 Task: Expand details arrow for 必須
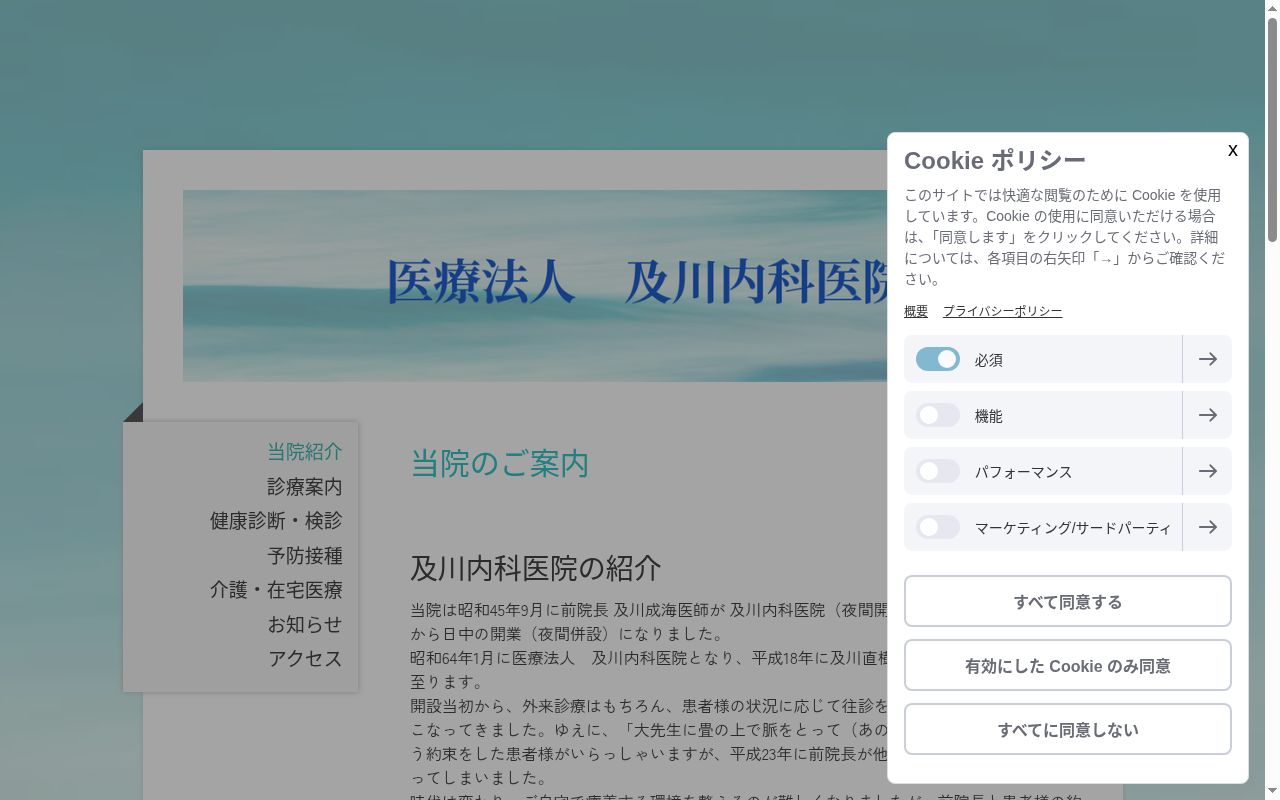1207,359
